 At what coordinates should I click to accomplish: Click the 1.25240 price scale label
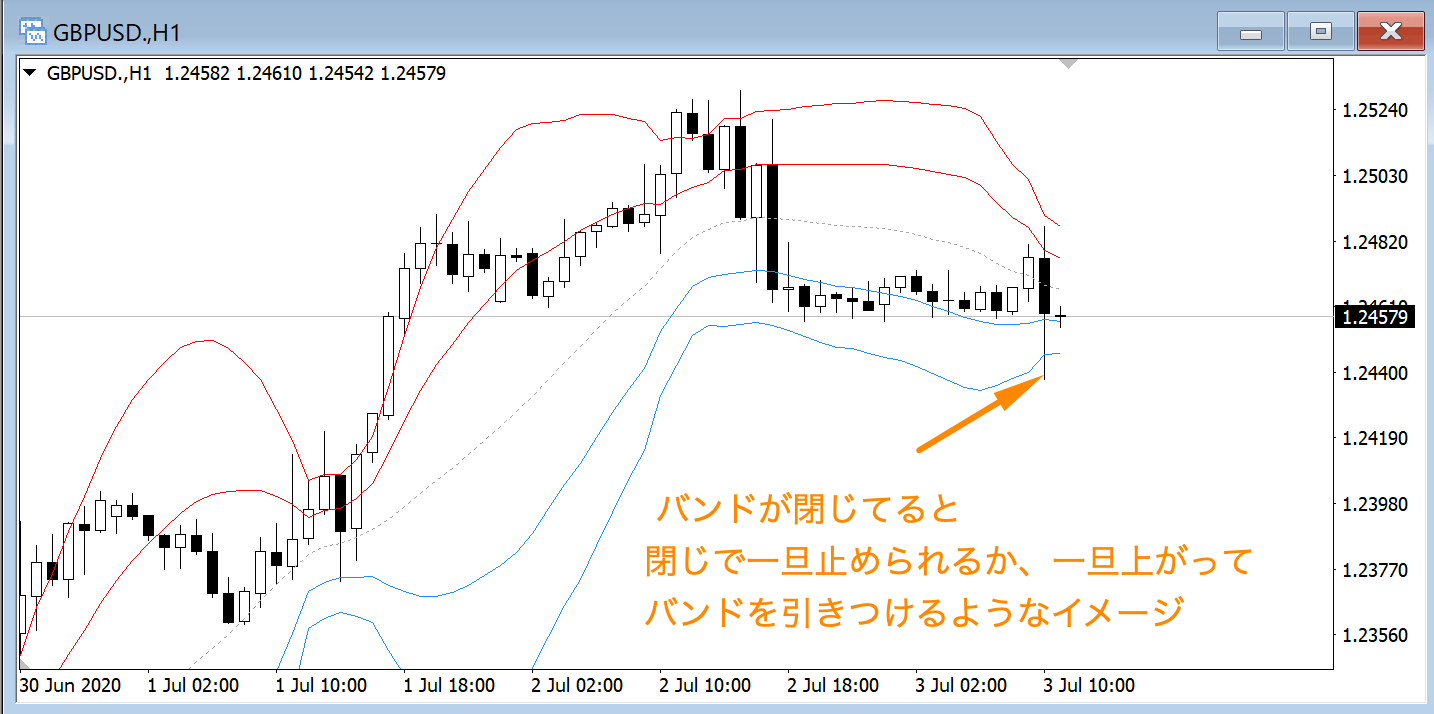(x=1377, y=111)
